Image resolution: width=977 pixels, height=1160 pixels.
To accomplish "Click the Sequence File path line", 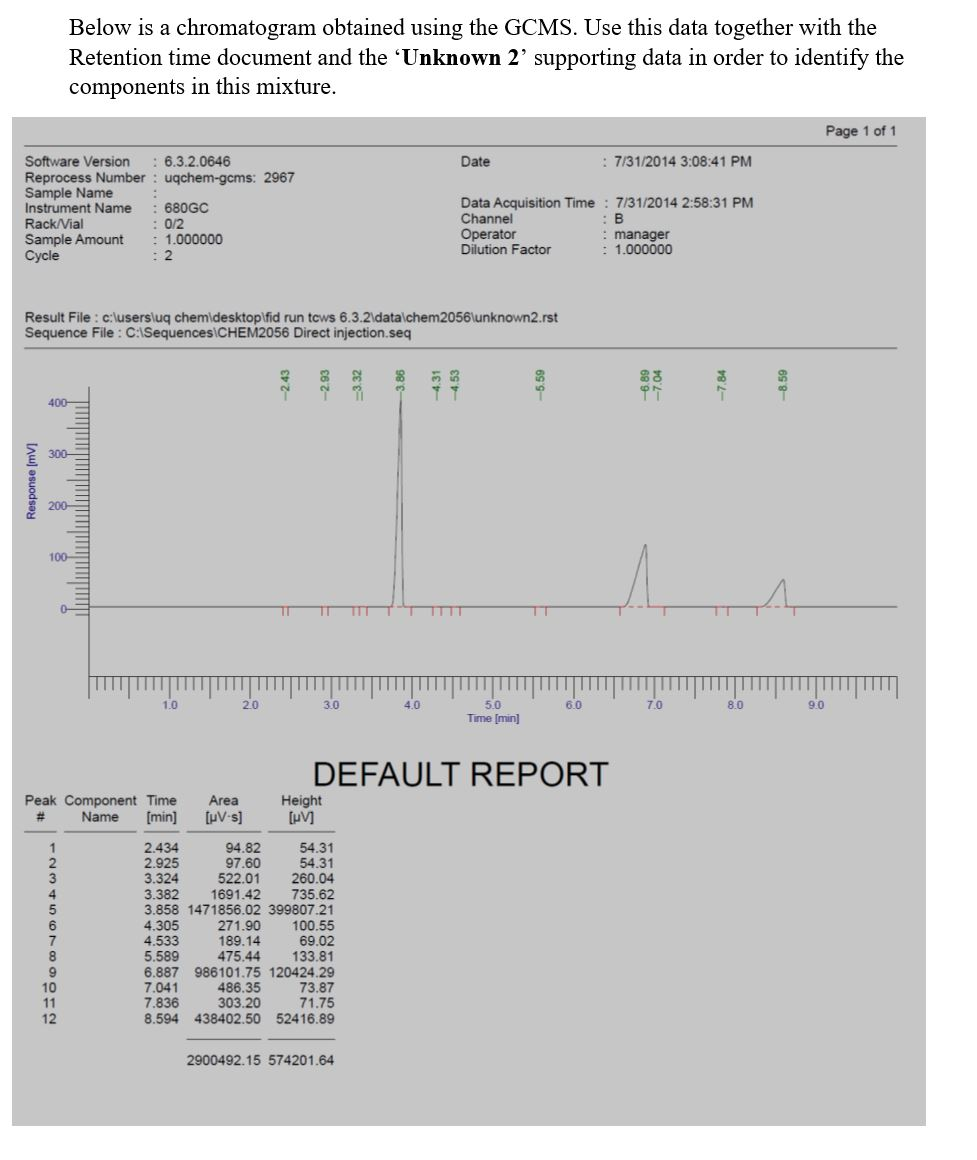I will (x=218, y=333).
